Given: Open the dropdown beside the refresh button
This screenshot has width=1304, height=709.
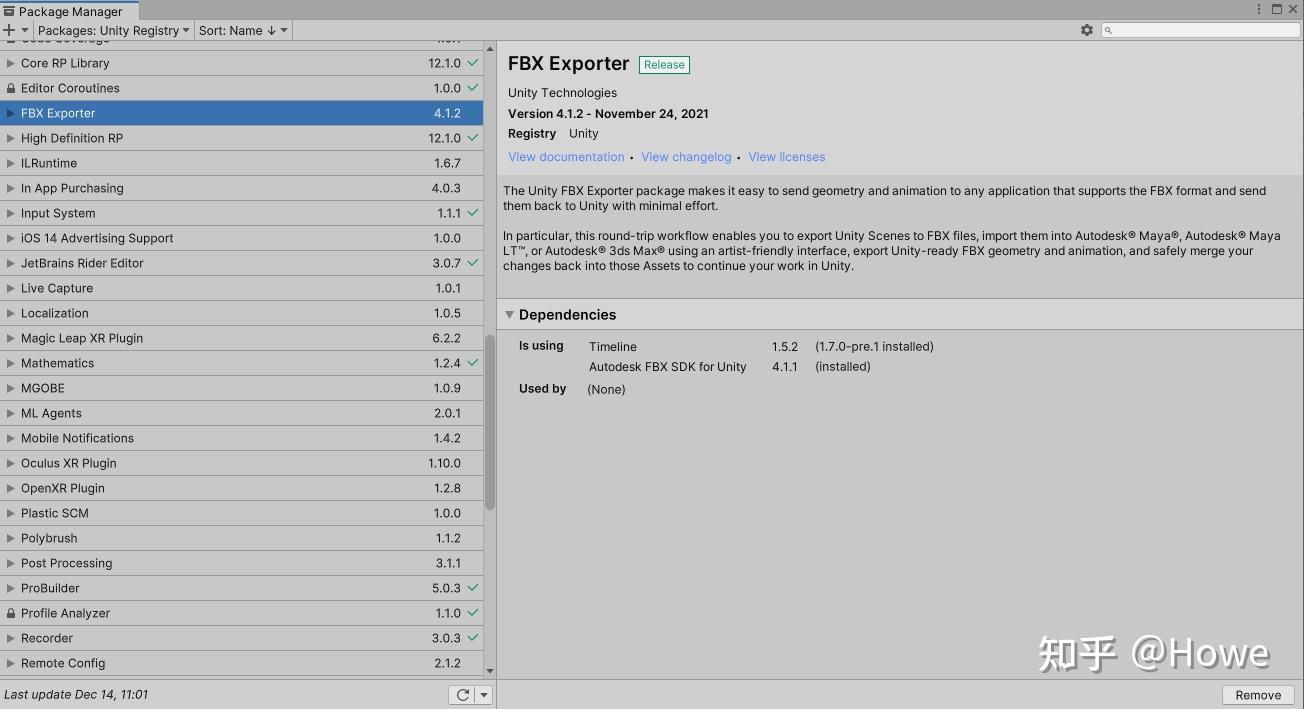Looking at the screenshot, I should (x=482, y=694).
